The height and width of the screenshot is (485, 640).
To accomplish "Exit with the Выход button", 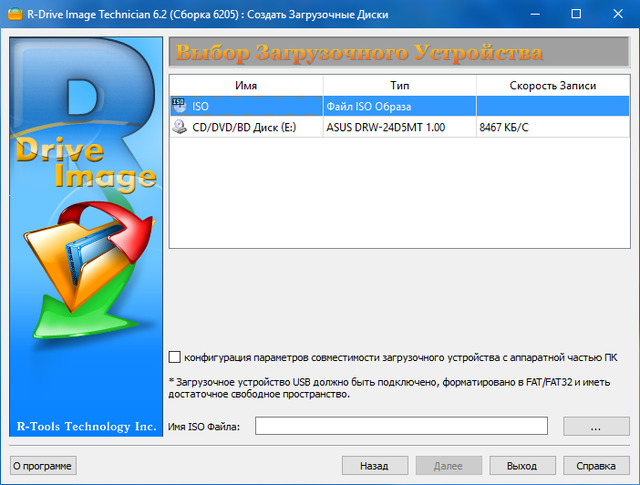I will pyautogui.click(x=522, y=466).
